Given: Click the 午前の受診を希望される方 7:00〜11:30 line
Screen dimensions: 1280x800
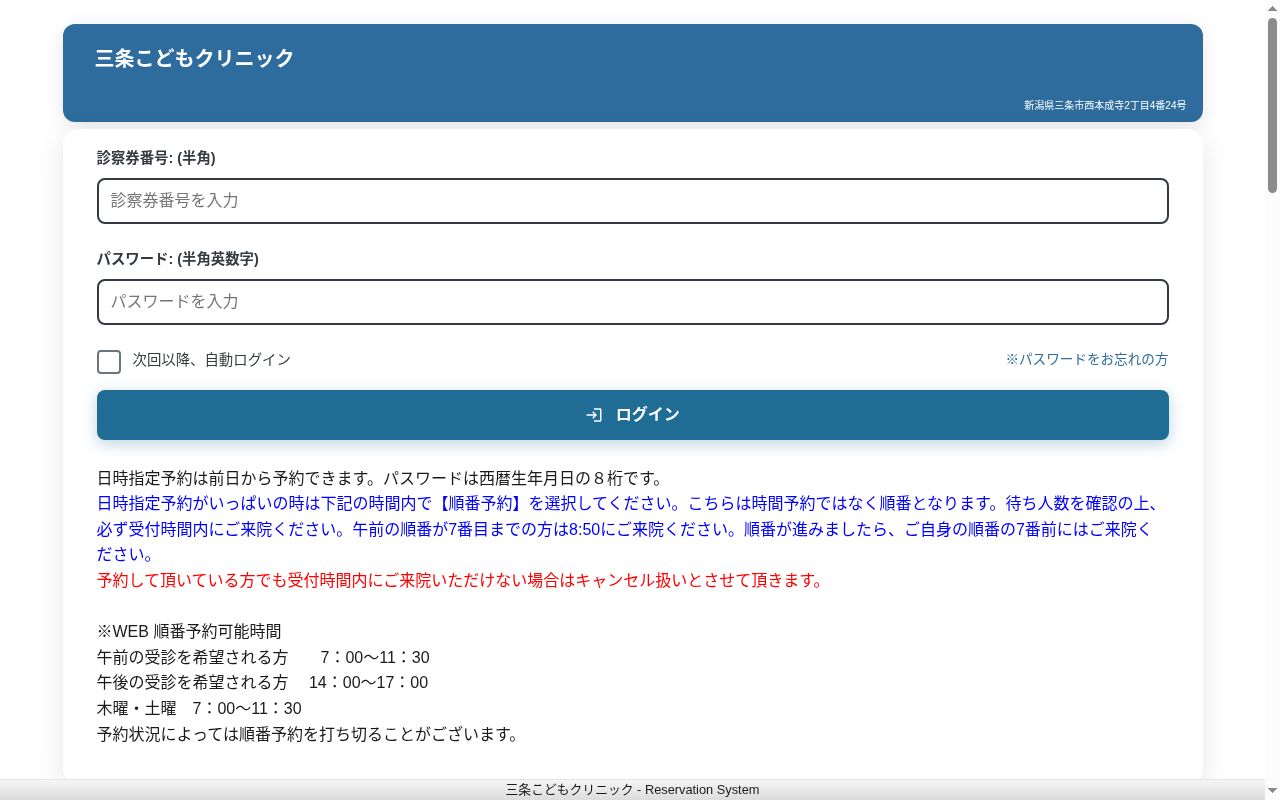Looking at the screenshot, I should 263,658.
